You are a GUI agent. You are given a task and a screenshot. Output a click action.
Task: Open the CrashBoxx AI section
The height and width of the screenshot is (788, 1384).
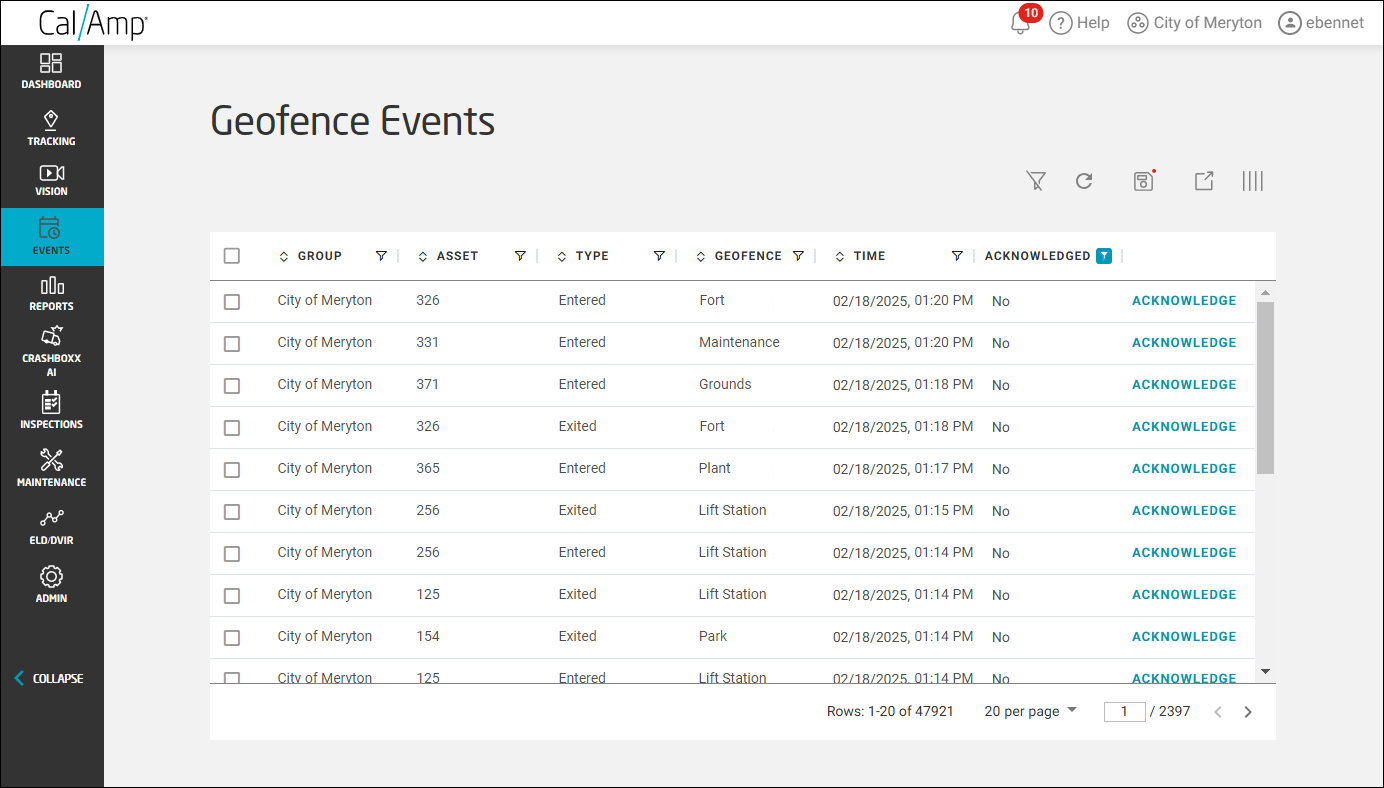coord(52,352)
